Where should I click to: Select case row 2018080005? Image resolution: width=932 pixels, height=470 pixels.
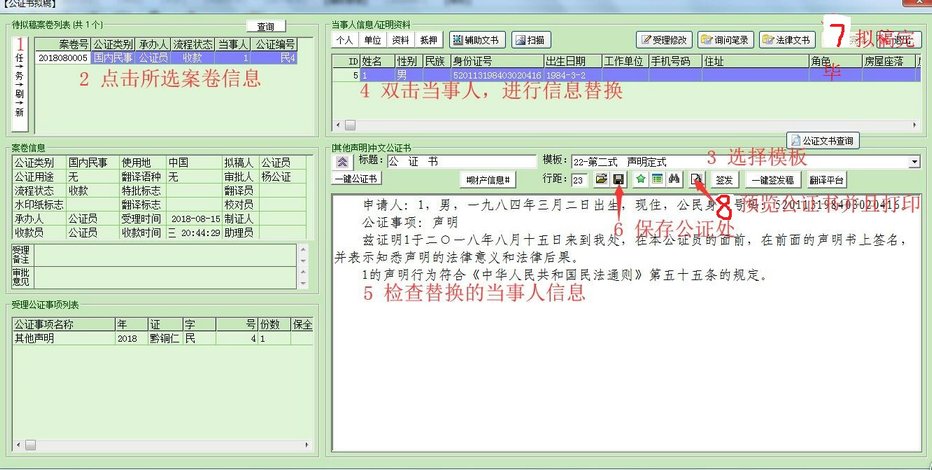pos(166,58)
